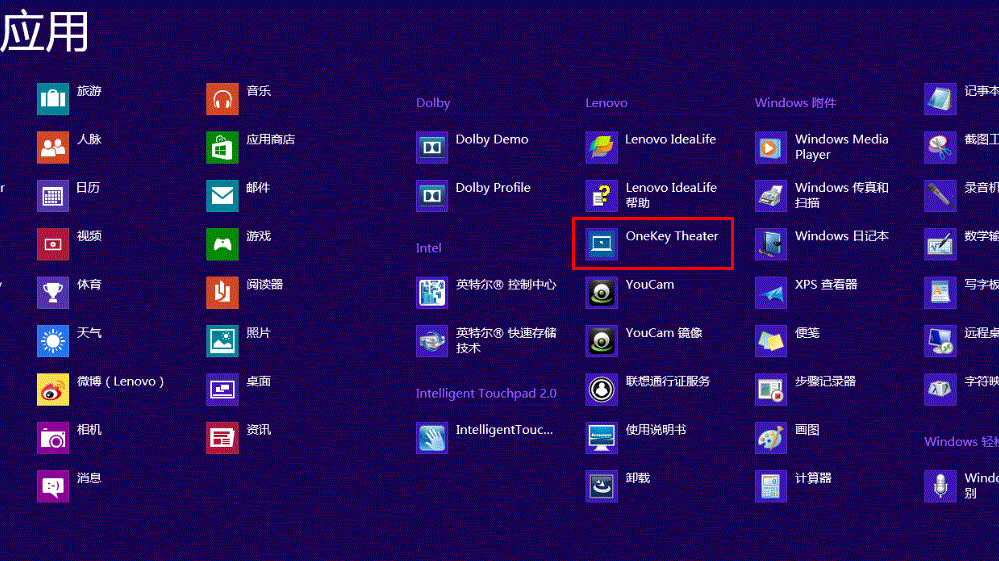999x561 pixels.
Task: Open the 邮件 mail app icon
Action: [x=222, y=195]
